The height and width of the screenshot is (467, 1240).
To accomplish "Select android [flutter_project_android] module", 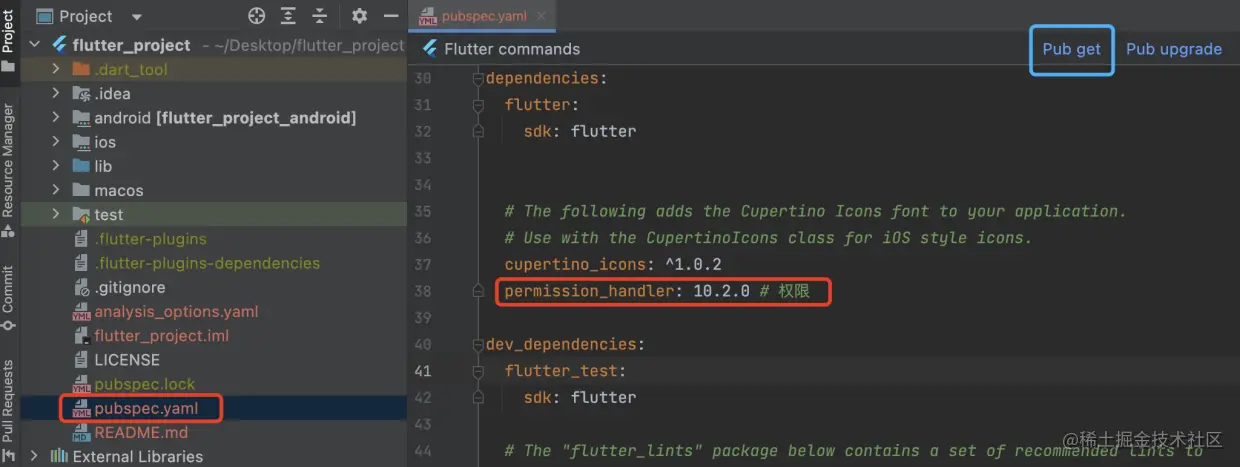I will (x=225, y=117).
